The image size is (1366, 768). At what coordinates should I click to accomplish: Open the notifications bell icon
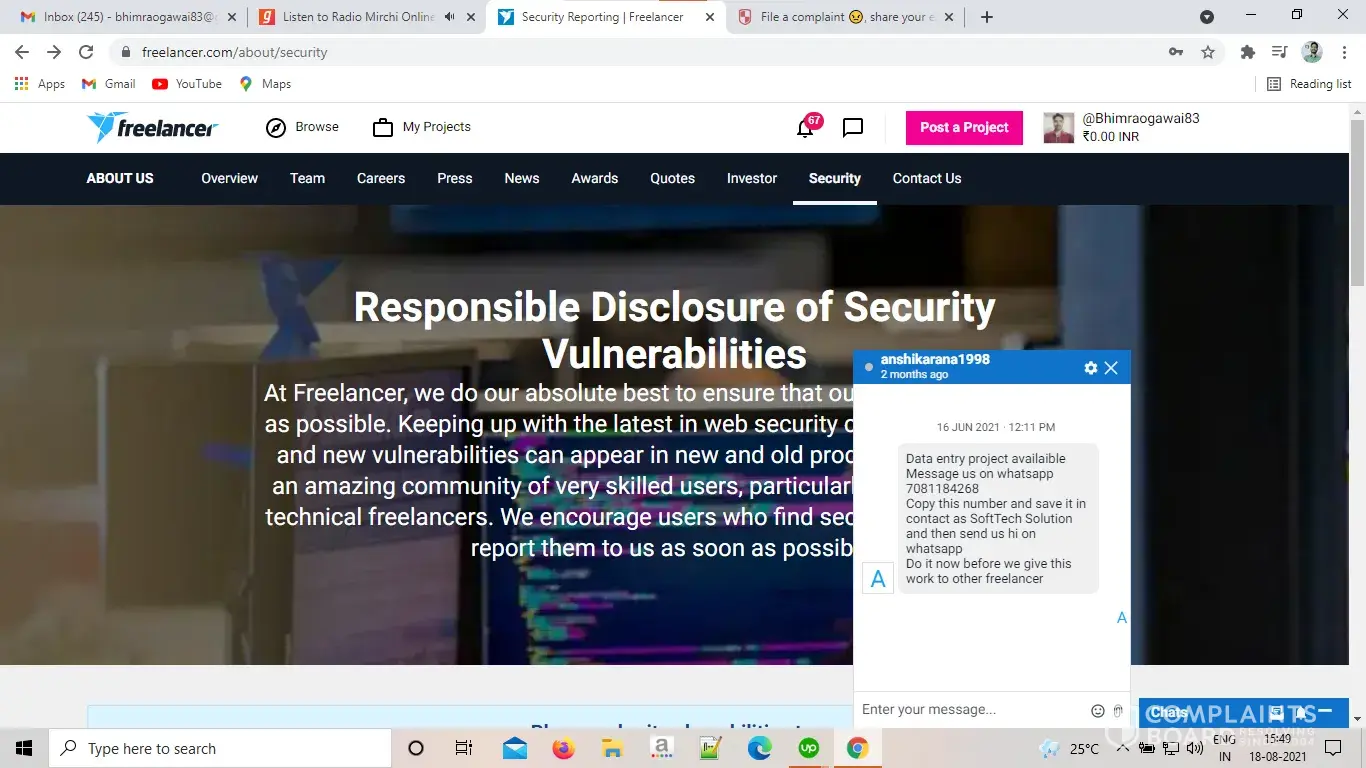pyautogui.click(x=806, y=128)
